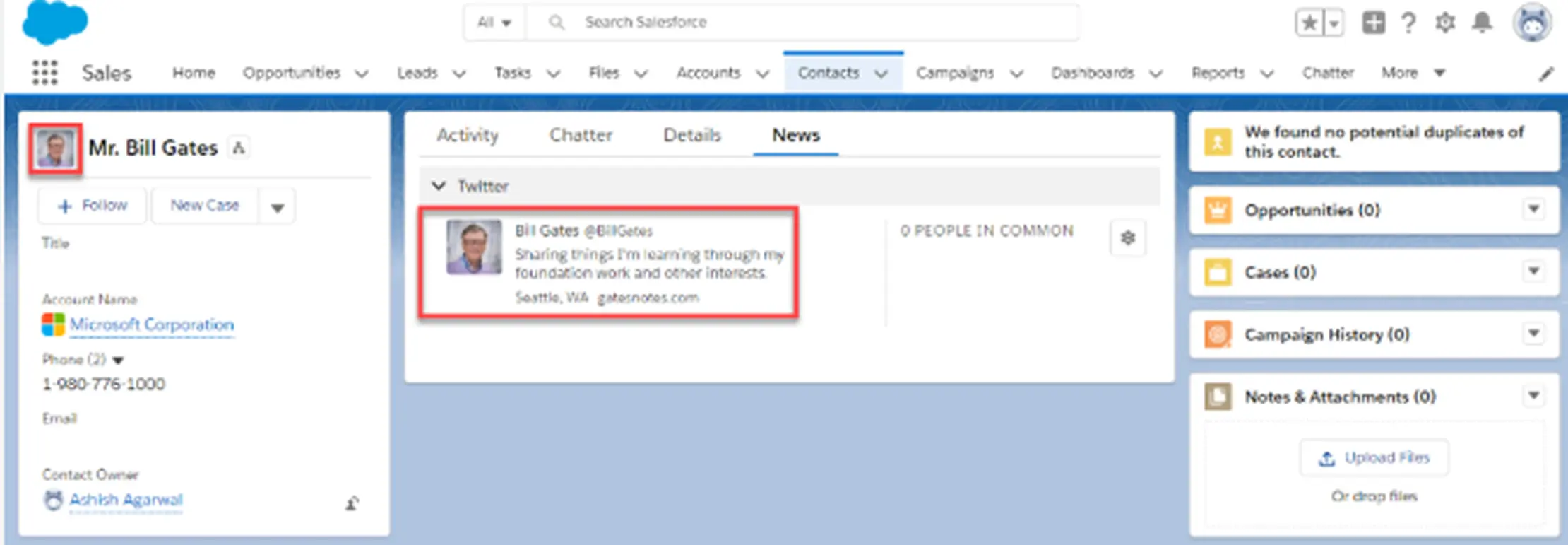Open the user profile avatar

pyautogui.click(x=1532, y=23)
